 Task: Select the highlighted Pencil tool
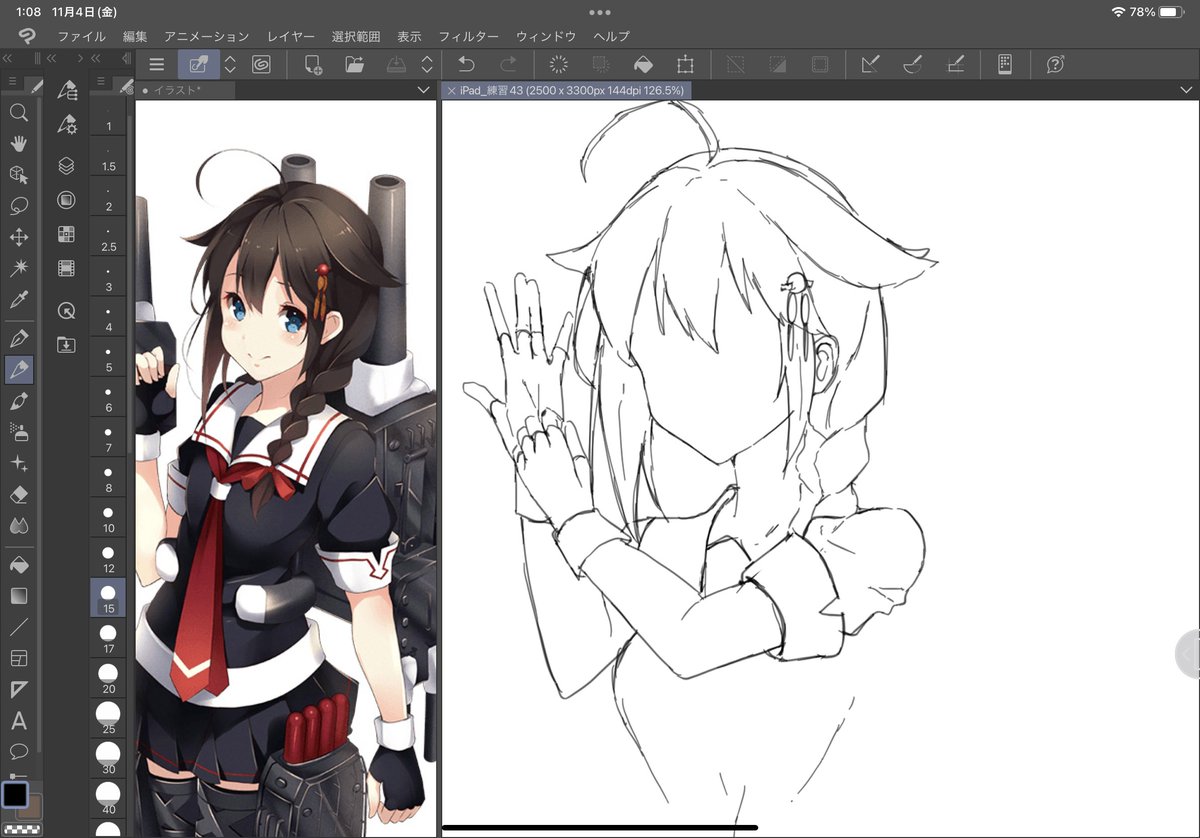tap(18, 370)
